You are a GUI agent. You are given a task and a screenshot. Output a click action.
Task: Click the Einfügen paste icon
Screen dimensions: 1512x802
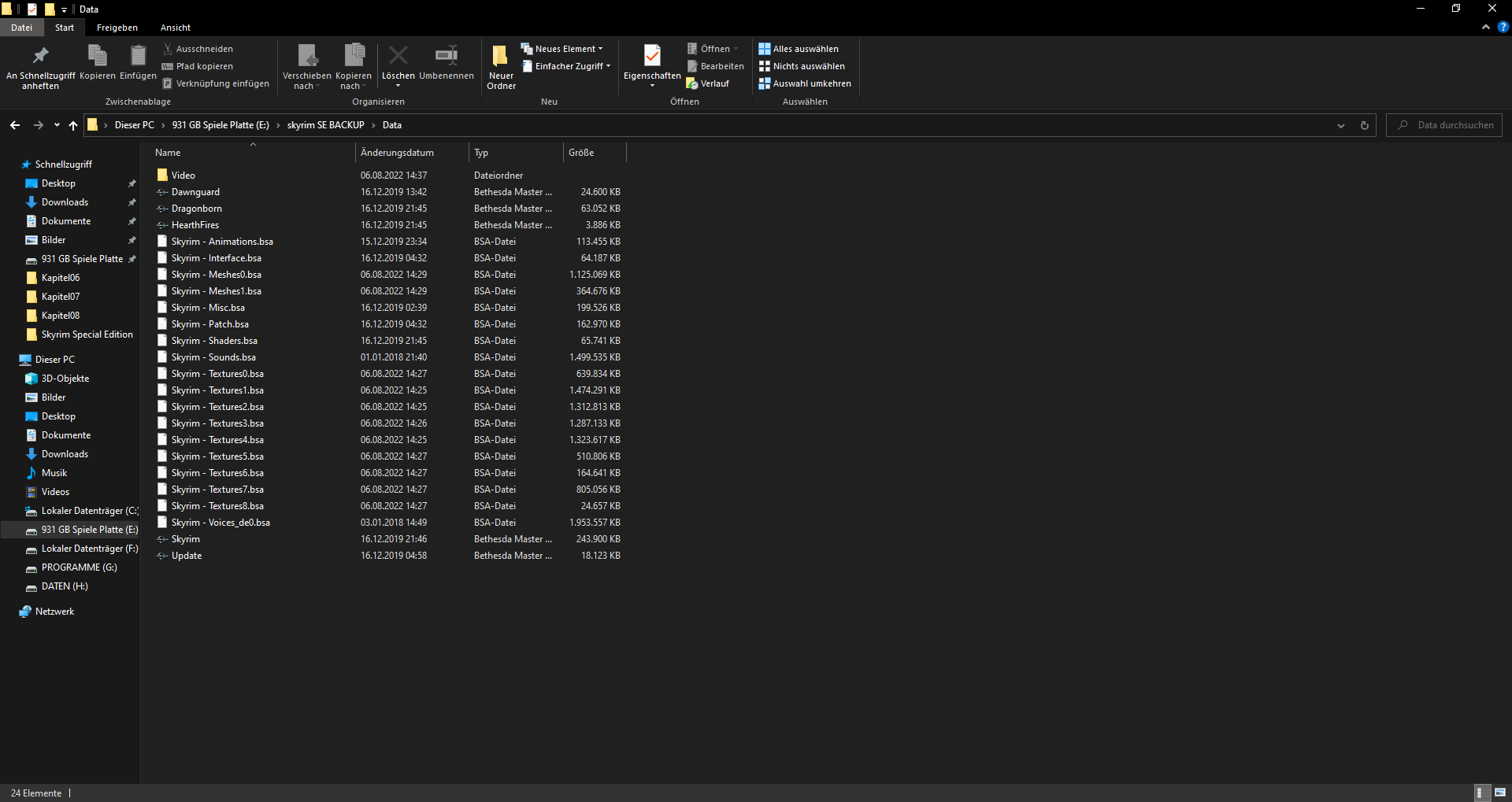tap(138, 63)
